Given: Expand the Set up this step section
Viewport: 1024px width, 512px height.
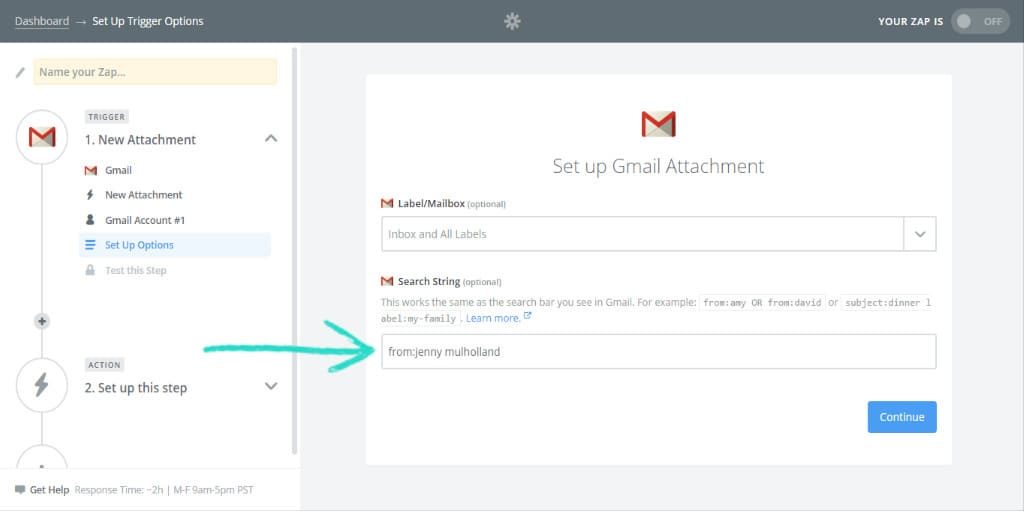Looking at the screenshot, I should point(270,387).
